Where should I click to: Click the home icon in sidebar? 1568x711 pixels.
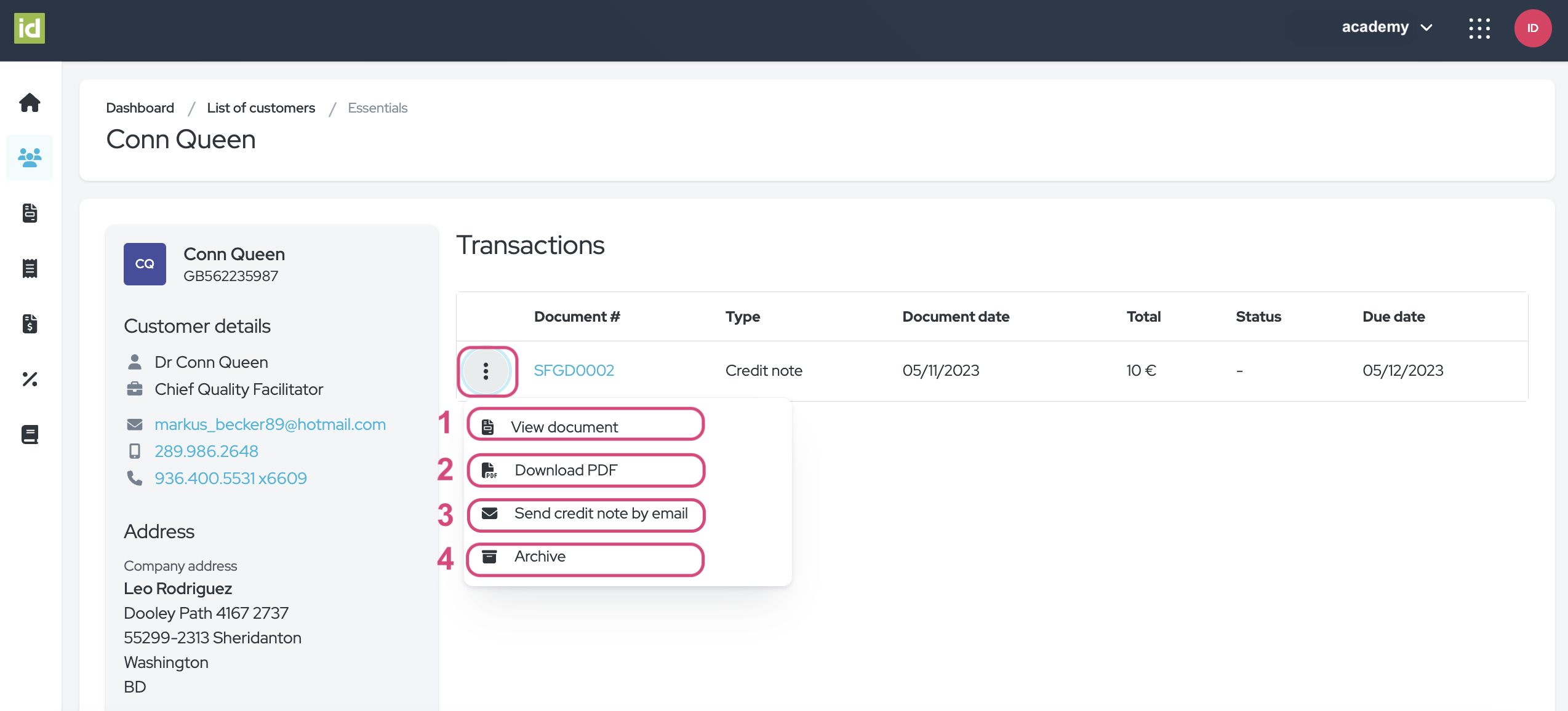coord(30,102)
